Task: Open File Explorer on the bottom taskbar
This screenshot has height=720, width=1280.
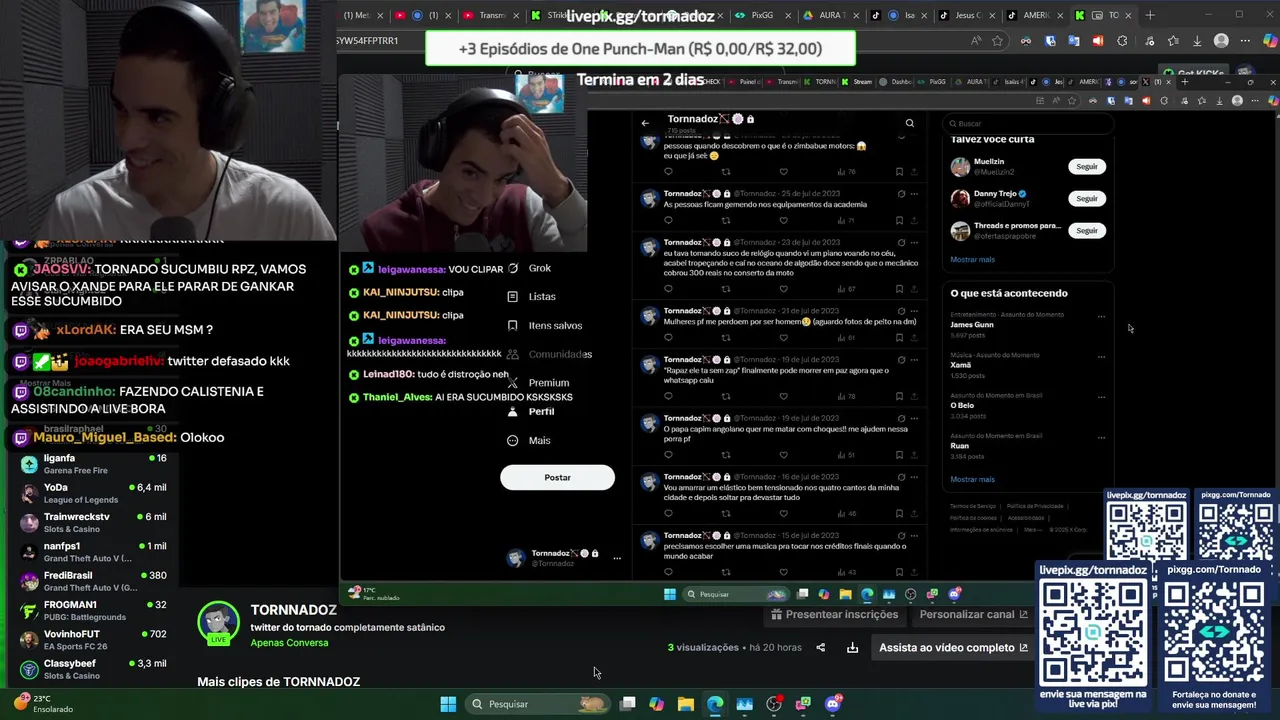Action: tap(685, 704)
